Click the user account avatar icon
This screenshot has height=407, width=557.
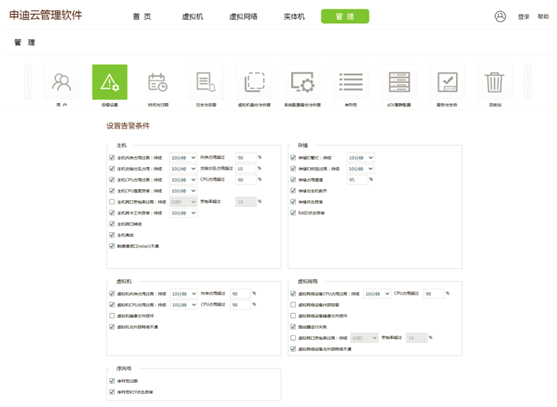point(500,16)
